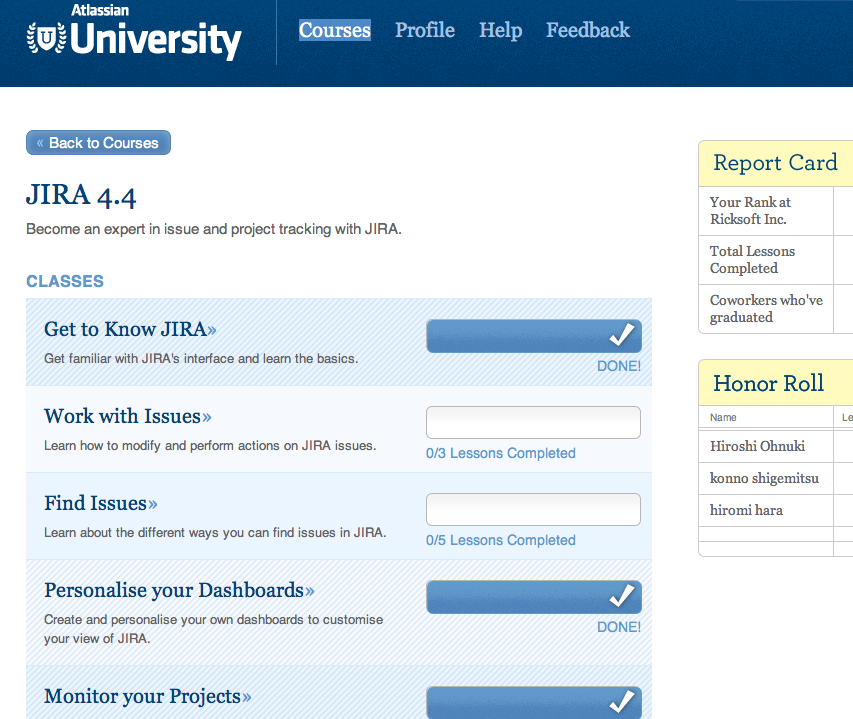Click the description 'Get familiar with JIRA's interface'
Screen dimensions: 853x719
[x=201, y=358]
